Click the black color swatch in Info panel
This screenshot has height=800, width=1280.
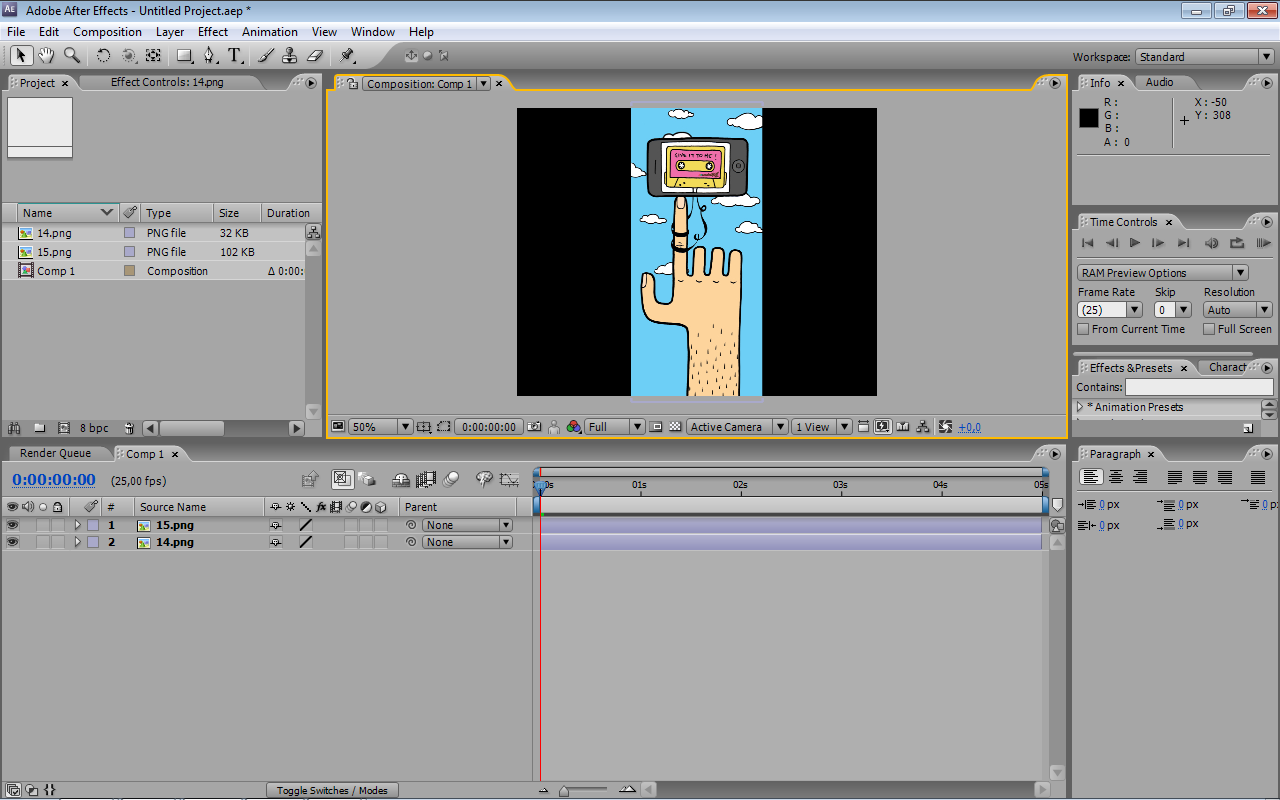pyautogui.click(x=1089, y=117)
